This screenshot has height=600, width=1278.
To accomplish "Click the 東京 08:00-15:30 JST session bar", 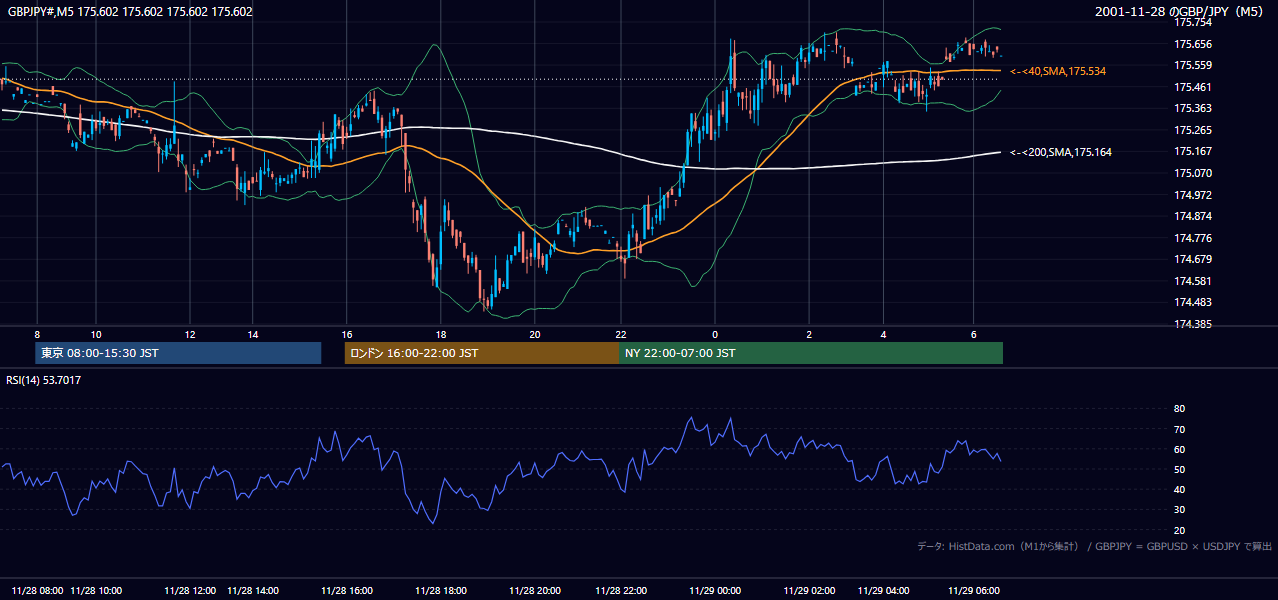I will (178, 353).
